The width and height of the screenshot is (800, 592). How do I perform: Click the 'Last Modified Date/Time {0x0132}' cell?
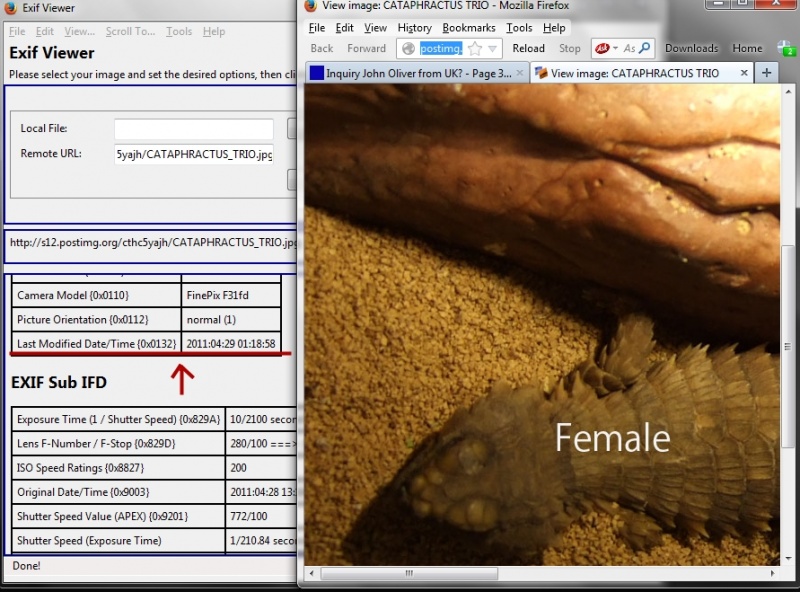pyautogui.click(x=96, y=344)
